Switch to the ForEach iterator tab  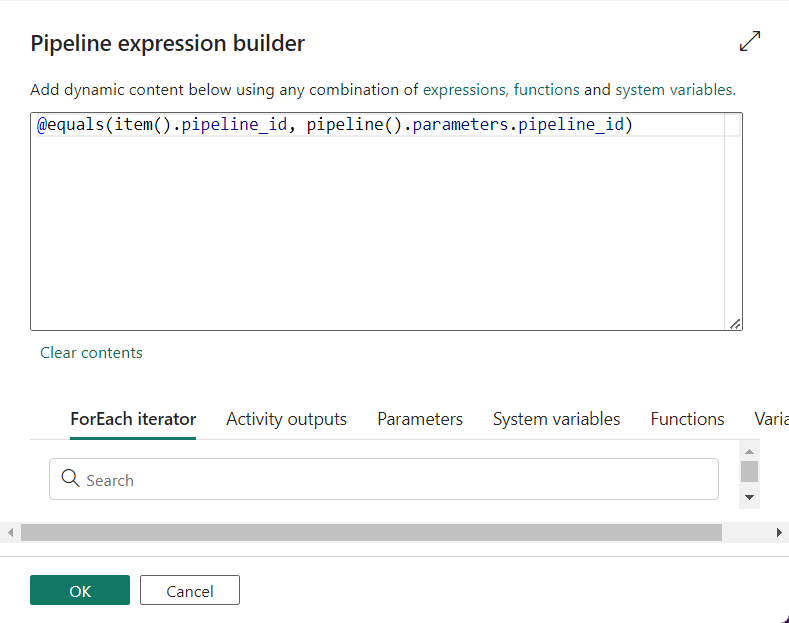pyautogui.click(x=133, y=419)
